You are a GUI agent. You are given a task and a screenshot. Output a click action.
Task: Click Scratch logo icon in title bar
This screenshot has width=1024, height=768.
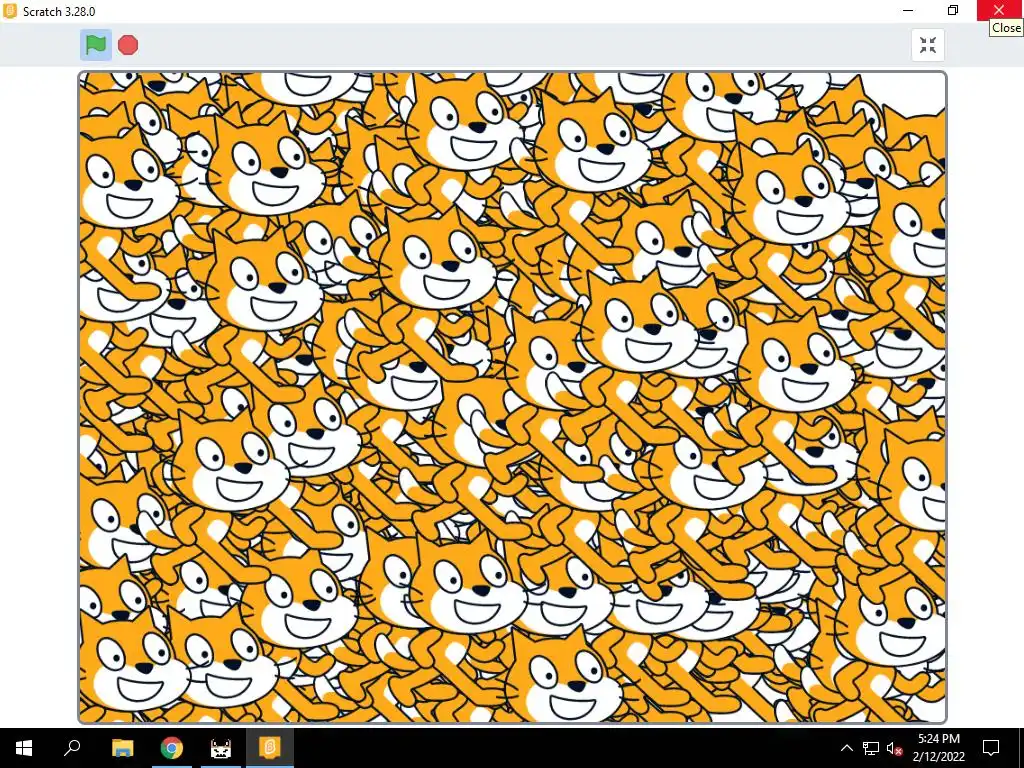[x=10, y=11]
